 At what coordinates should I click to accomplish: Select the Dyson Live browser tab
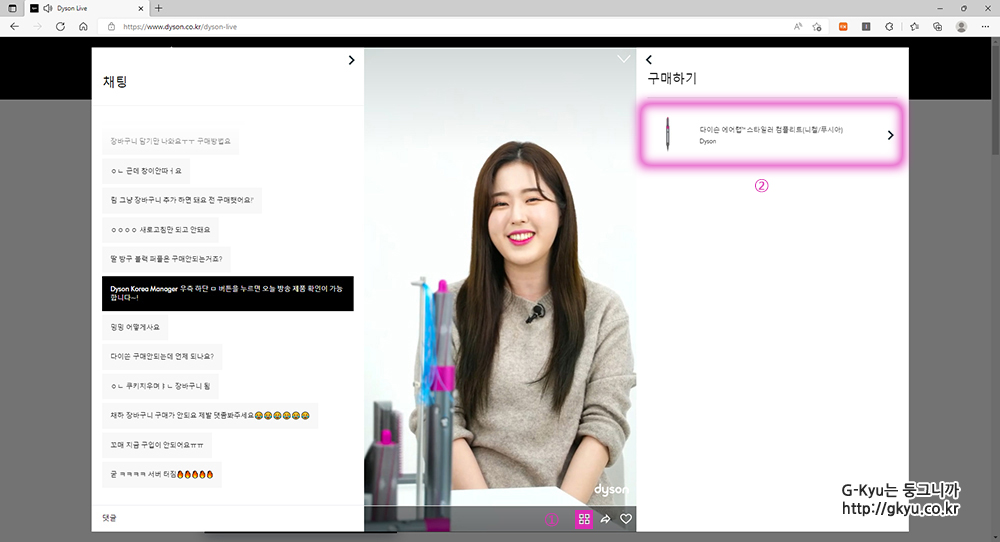click(86, 8)
